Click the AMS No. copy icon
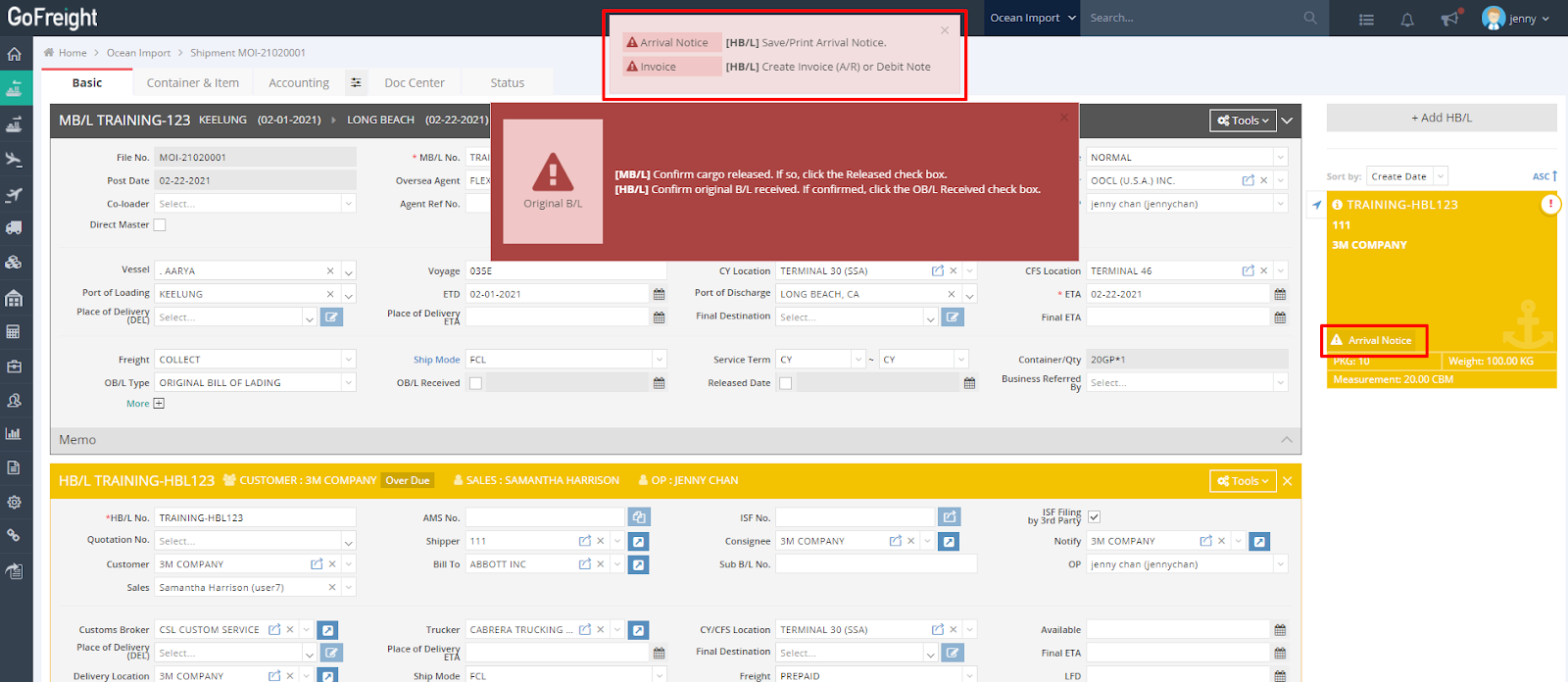The width and height of the screenshot is (1568, 682). (639, 517)
